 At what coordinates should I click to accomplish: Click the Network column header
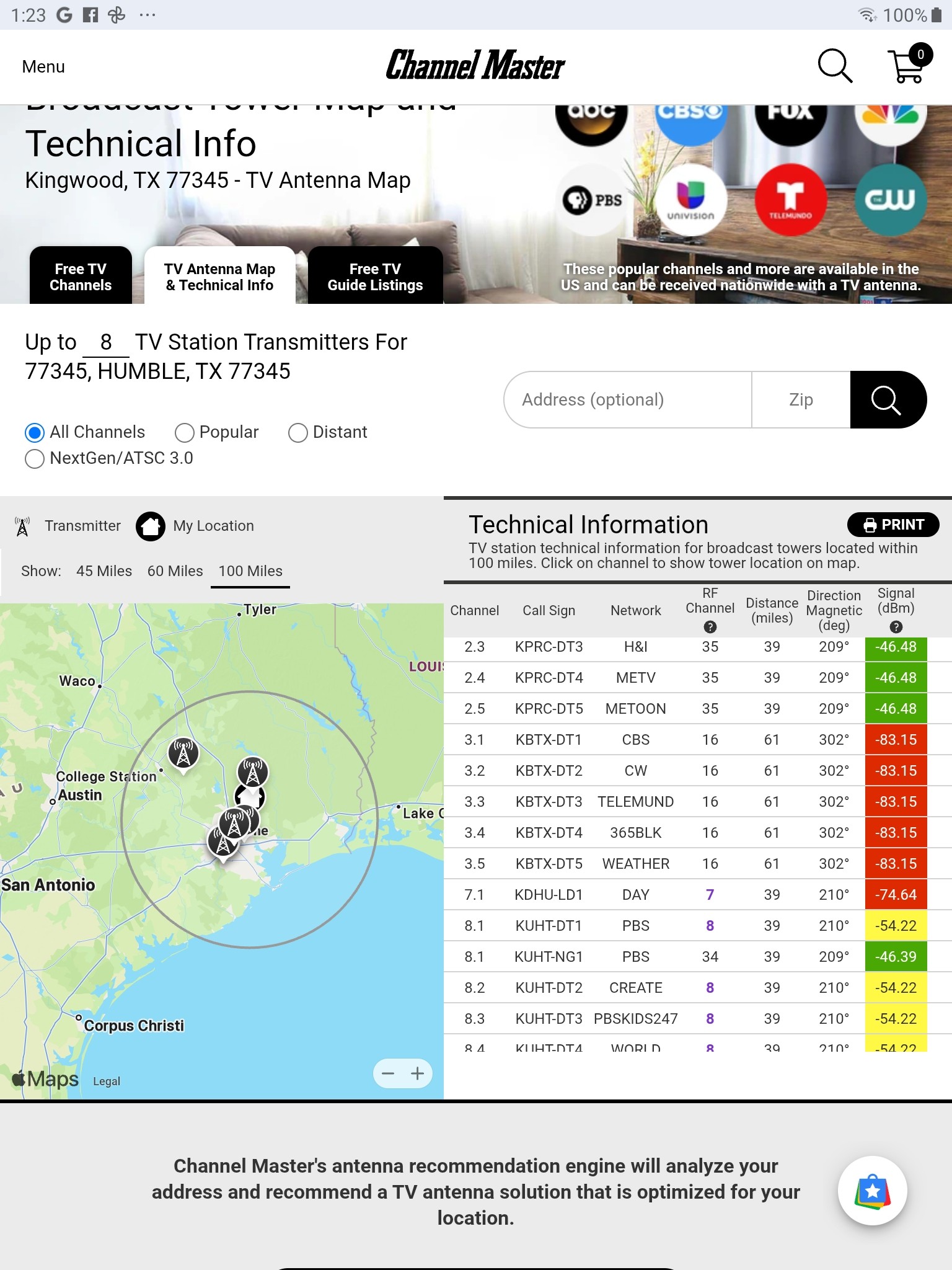[636, 610]
